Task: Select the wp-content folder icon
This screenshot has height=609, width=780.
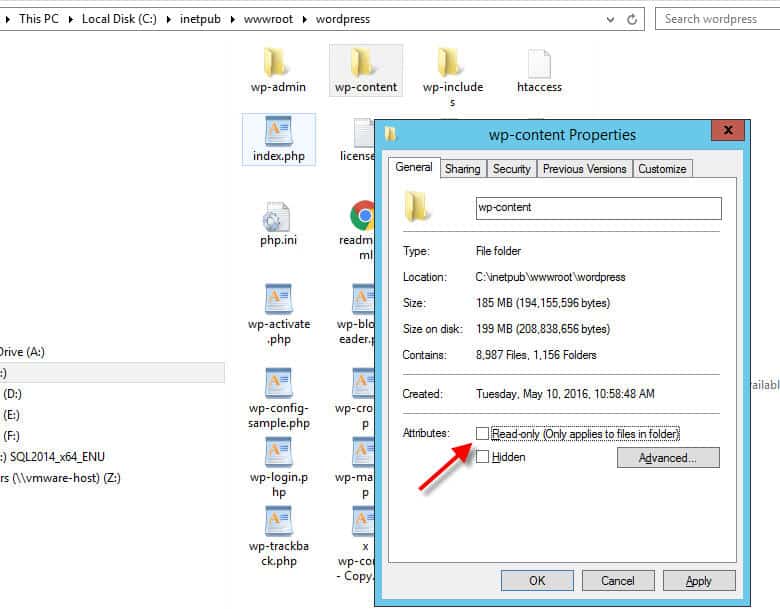Action: (363, 63)
